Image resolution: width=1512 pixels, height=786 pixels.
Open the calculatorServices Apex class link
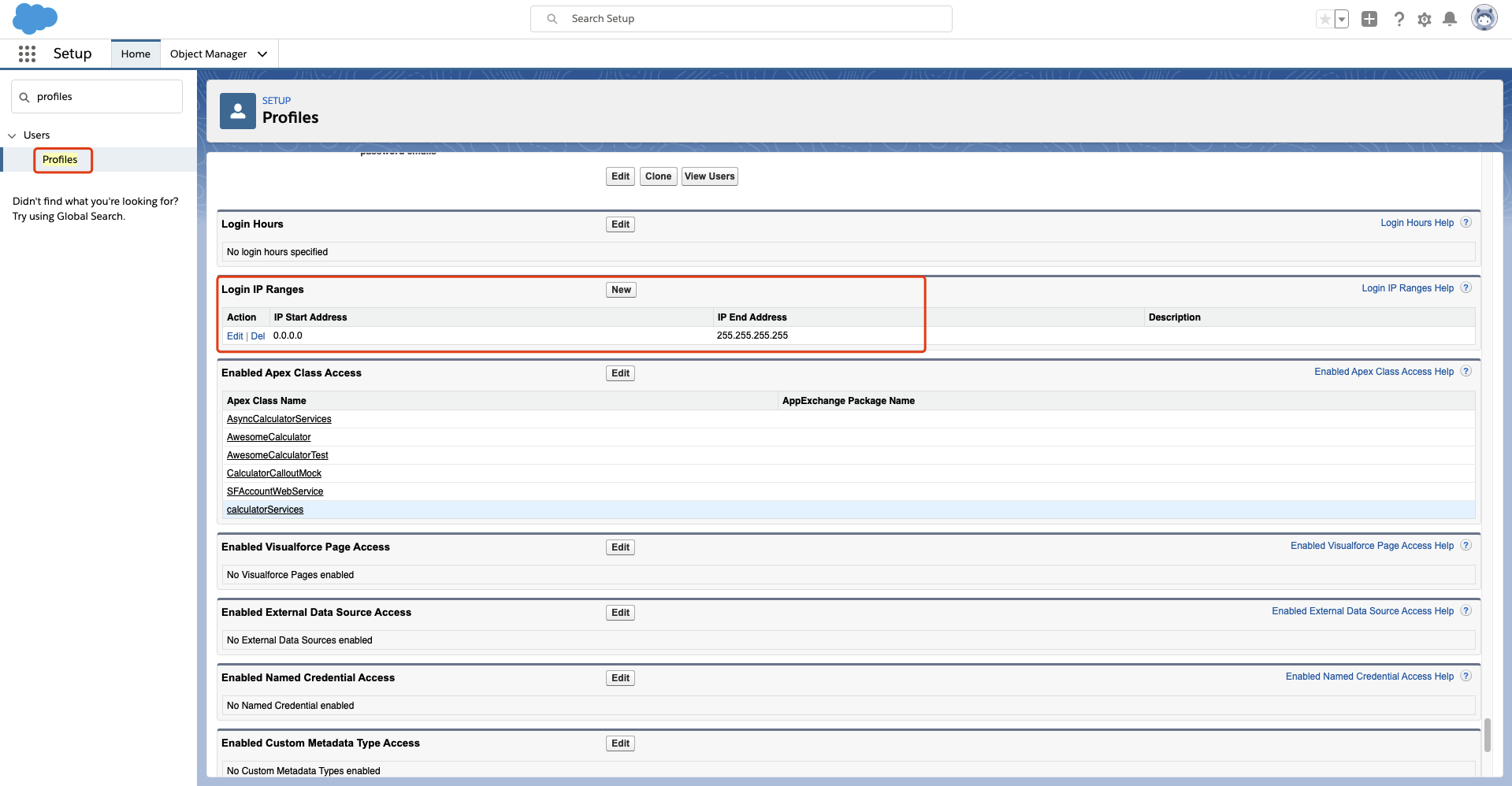click(265, 510)
